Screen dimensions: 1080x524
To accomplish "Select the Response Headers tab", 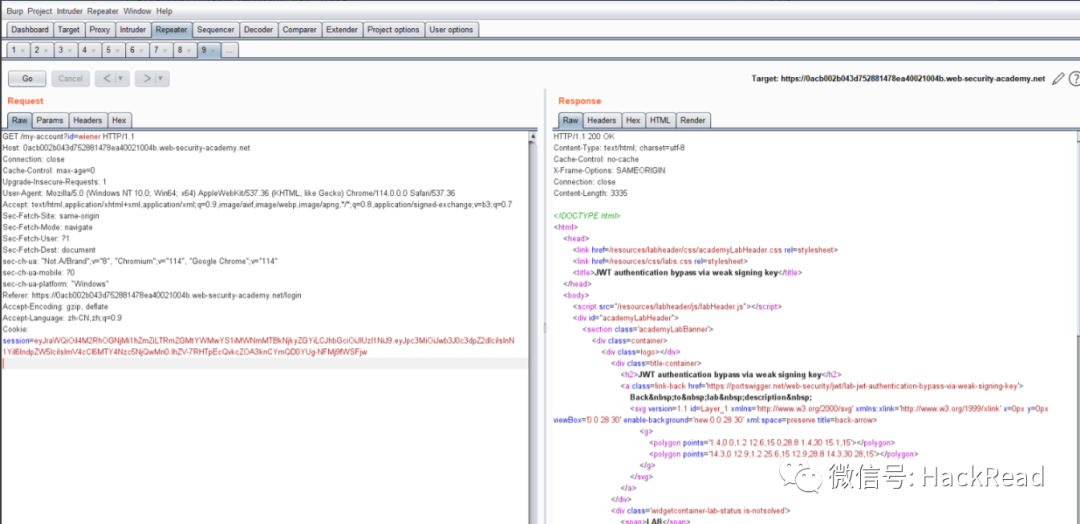I will pyautogui.click(x=602, y=120).
